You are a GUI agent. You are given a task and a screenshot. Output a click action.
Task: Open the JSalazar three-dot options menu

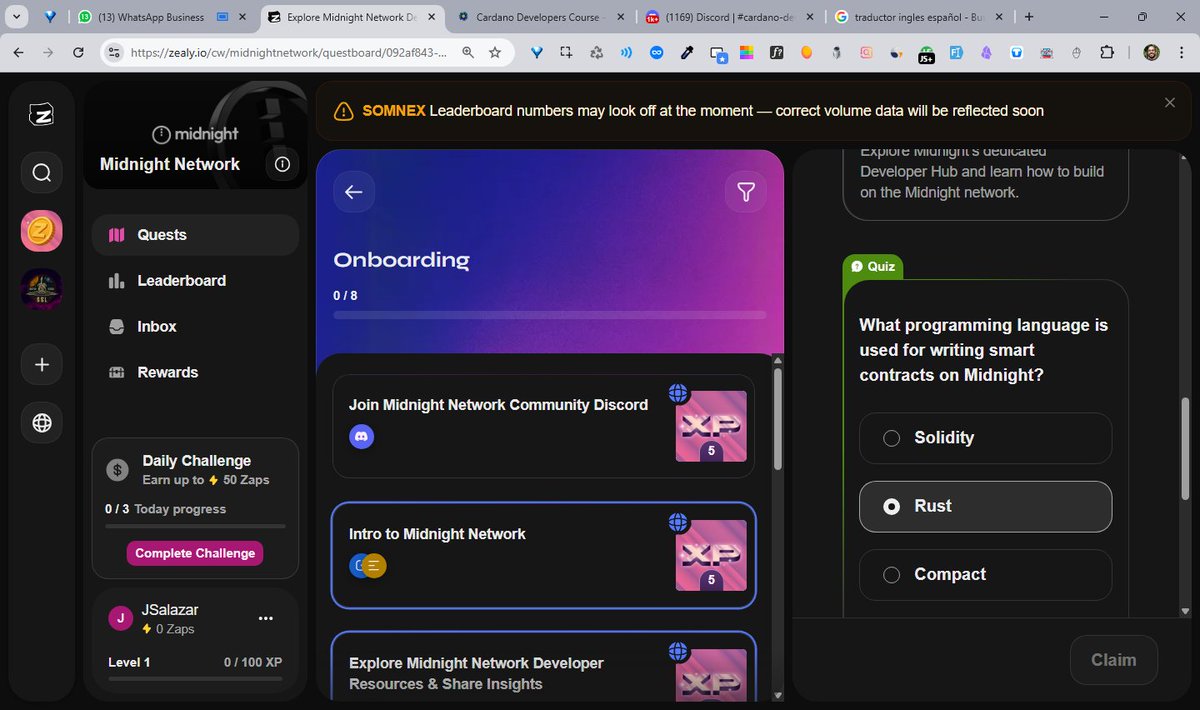point(266,618)
